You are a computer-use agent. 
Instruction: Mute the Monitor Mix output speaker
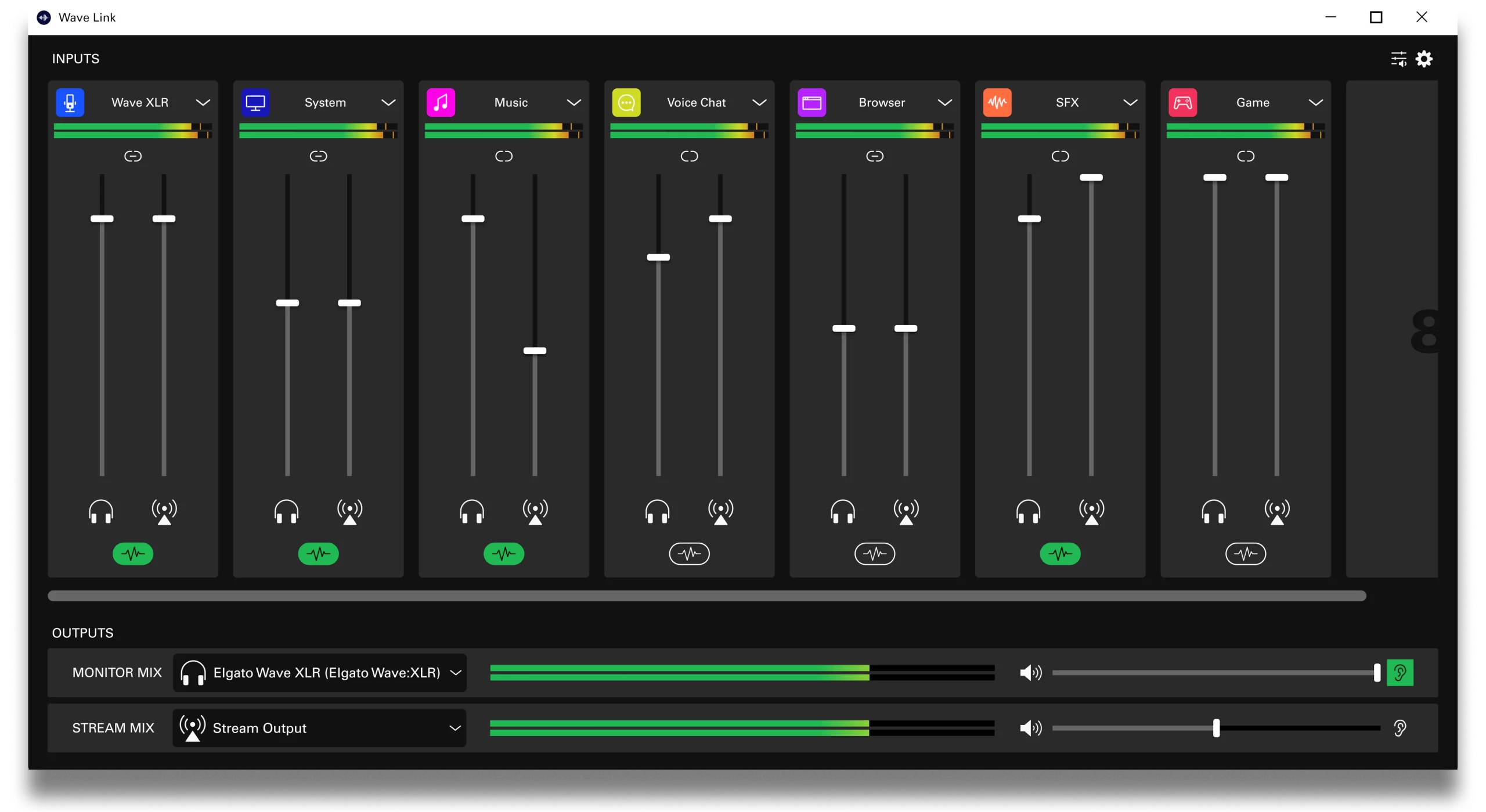coord(1030,673)
